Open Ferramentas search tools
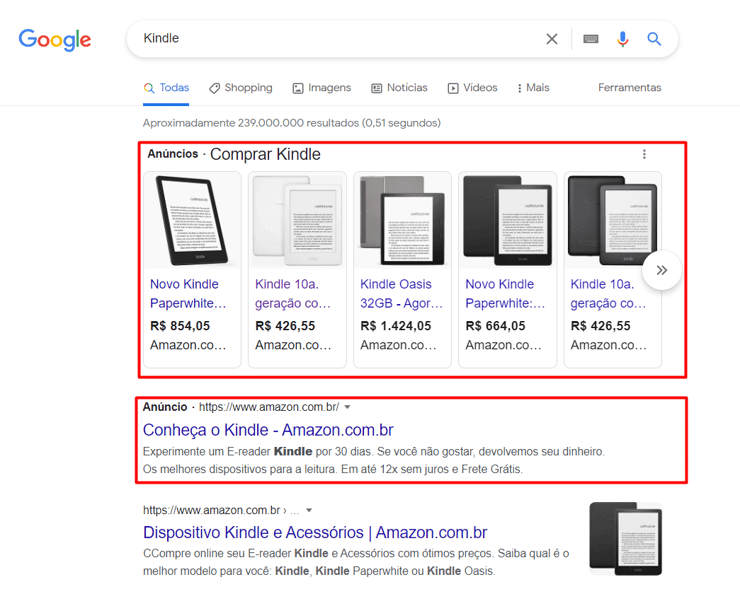740x594 pixels. point(630,88)
